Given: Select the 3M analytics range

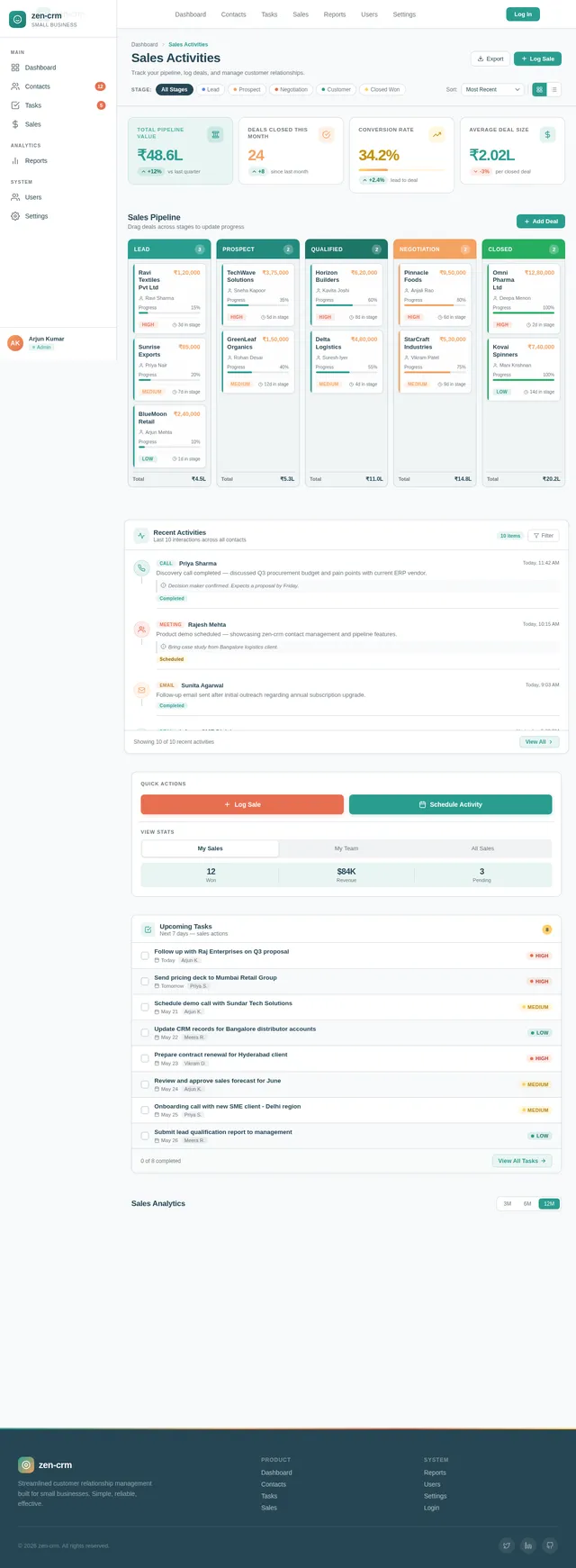Looking at the screenshot, I should 508,1203.
